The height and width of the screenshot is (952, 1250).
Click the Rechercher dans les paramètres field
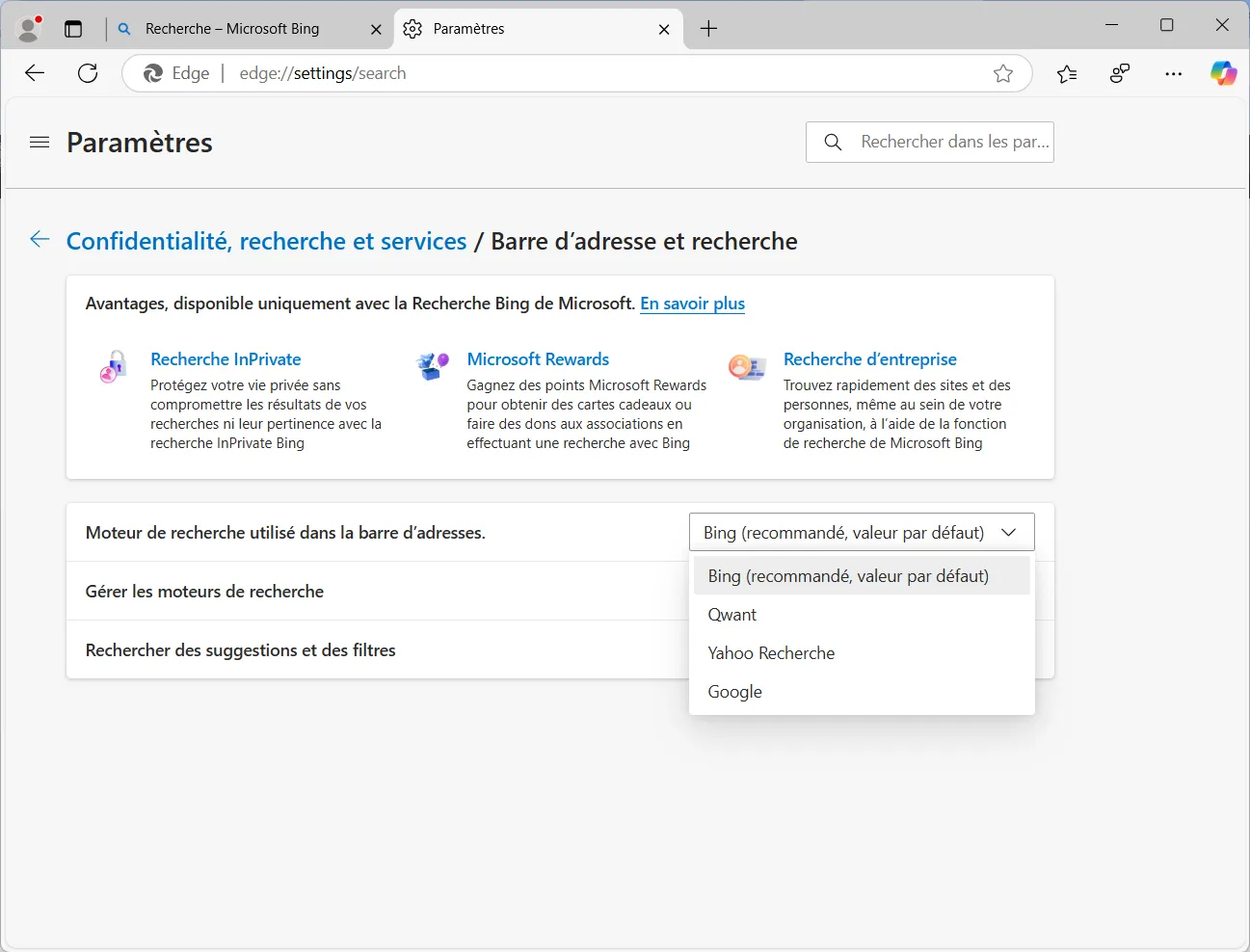[930, 143]
